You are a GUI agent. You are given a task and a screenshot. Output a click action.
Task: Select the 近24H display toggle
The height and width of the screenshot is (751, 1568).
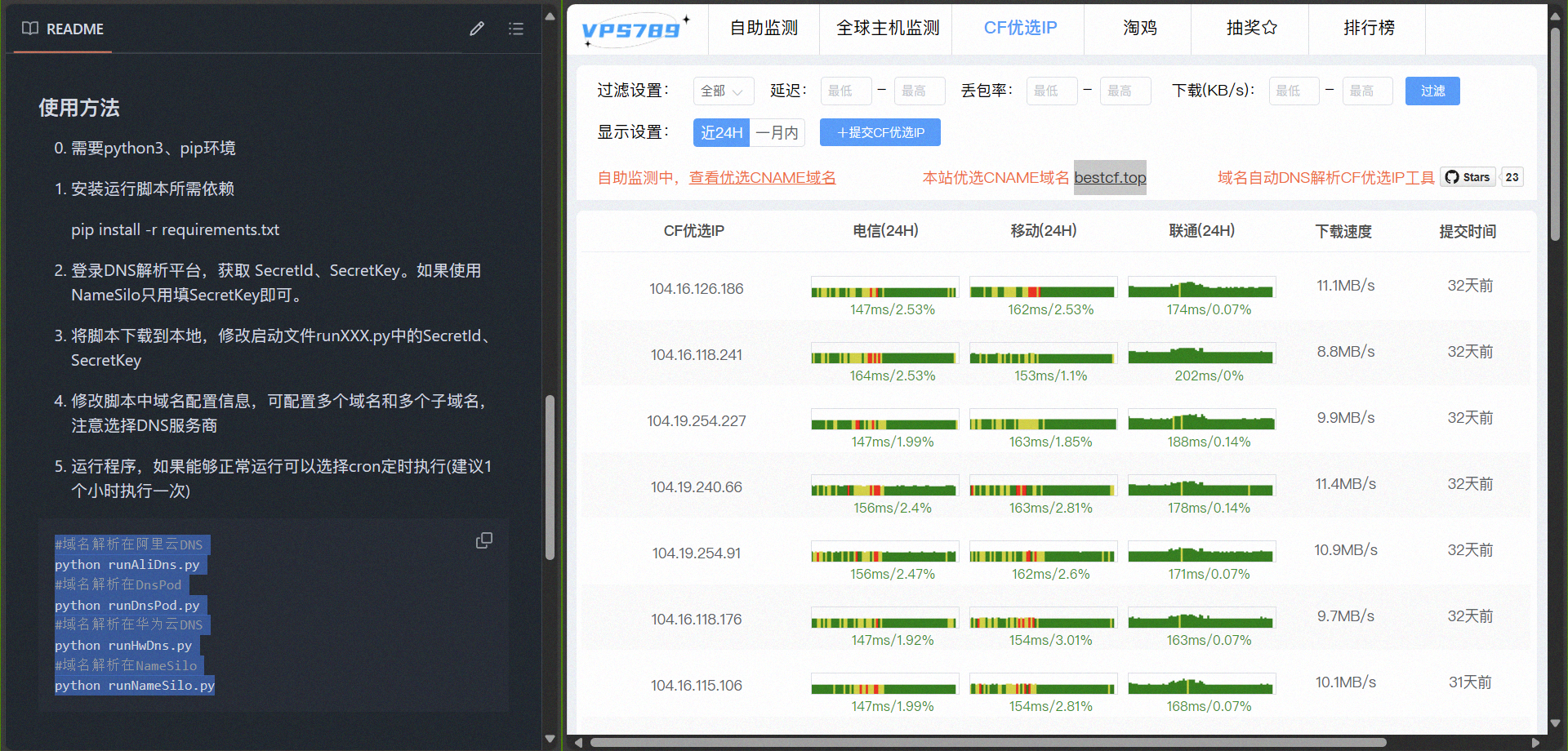pos(721,132)
